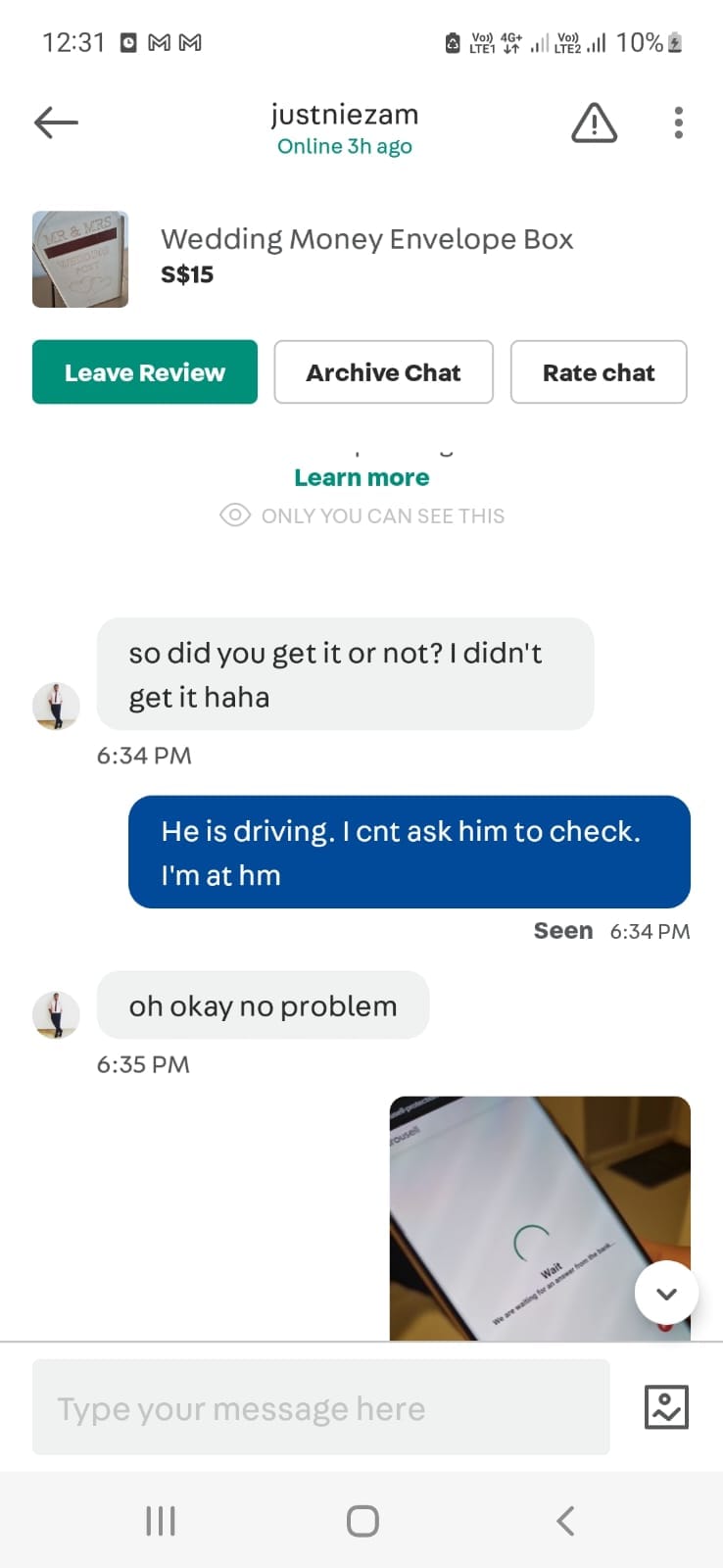The height and width of the screenshot is (1568, 723).
Task: Tap the eye icon beside Only You Can See
Action: pos(235,515)
